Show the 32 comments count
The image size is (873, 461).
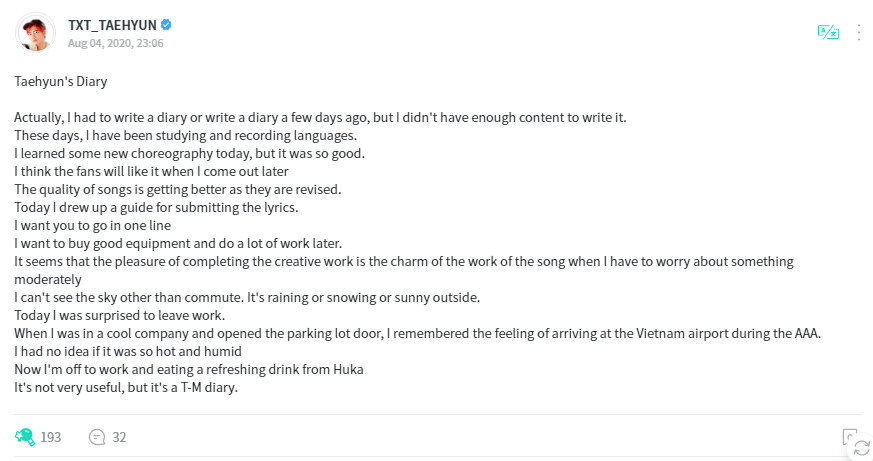click(x=119, y=437)
